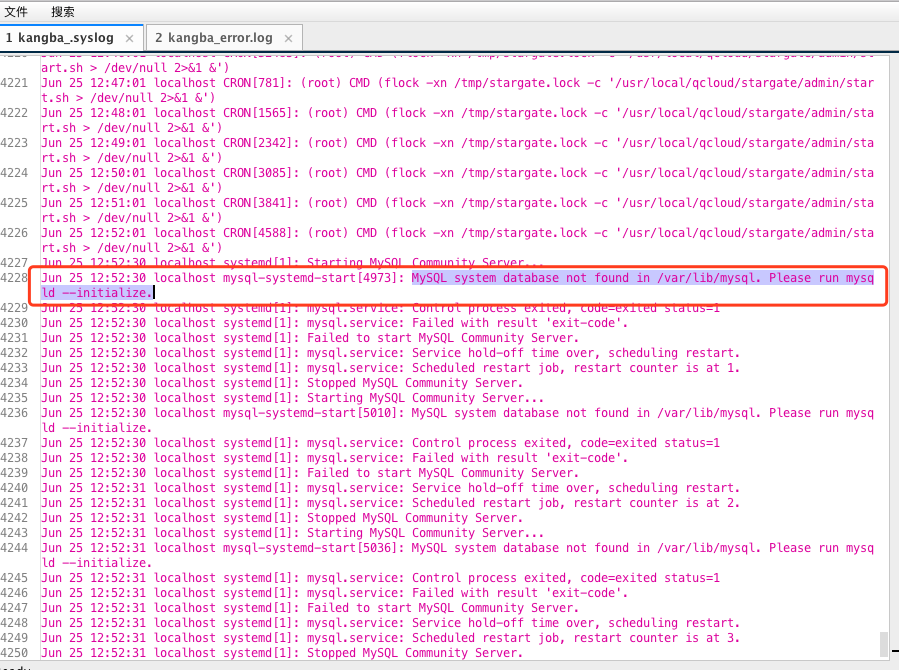Click line 4231 'Failed to start MySQL' text
Screen dimensions: 899x670
point(443,338)
